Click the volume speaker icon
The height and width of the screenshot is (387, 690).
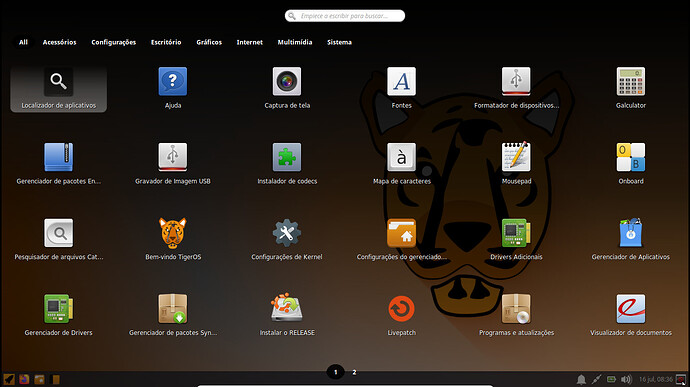coord(626,379)
